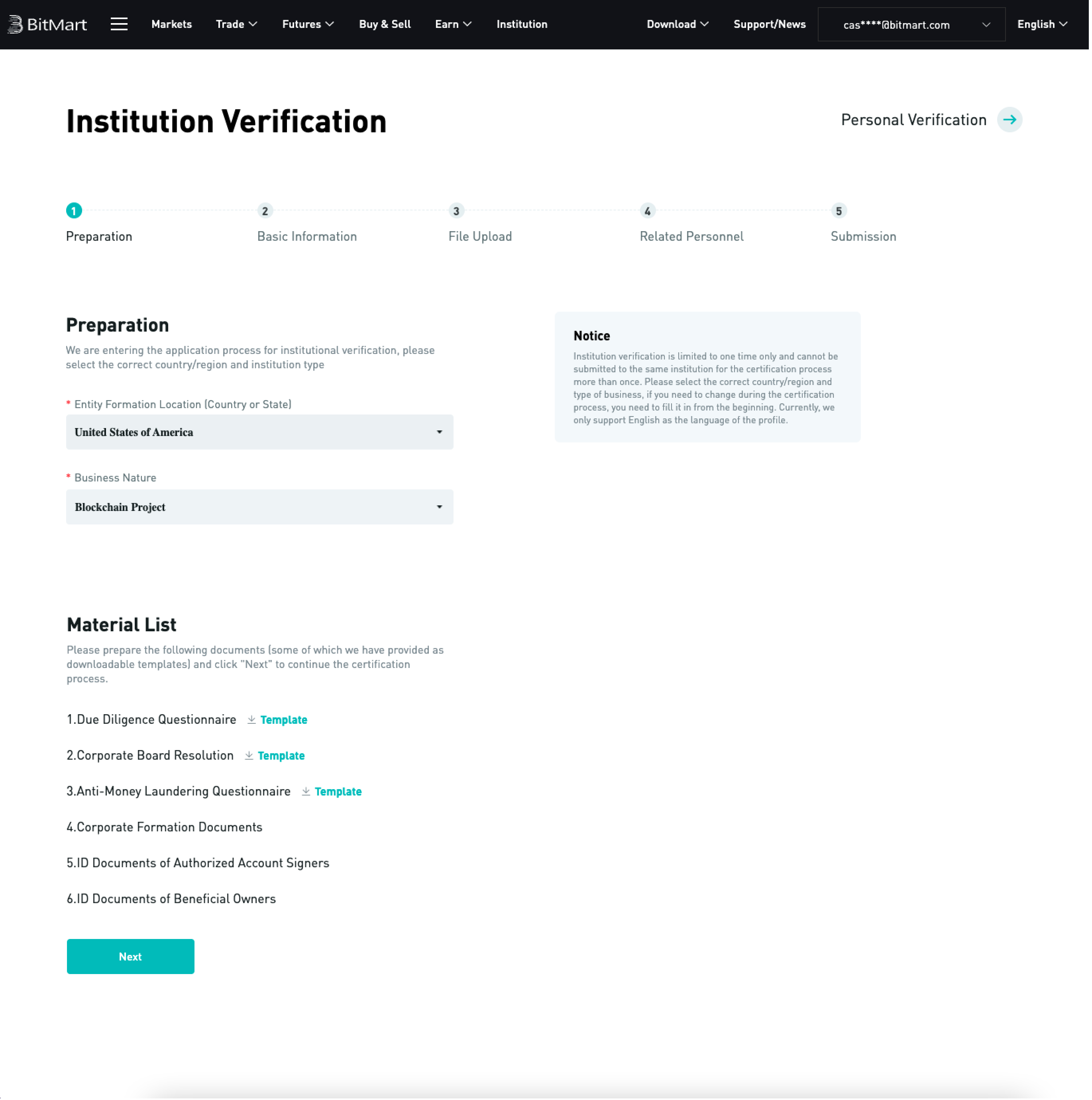Click the Personal Verification arrow icon
This screenshot has height=1100, width=1092.
1010,120
